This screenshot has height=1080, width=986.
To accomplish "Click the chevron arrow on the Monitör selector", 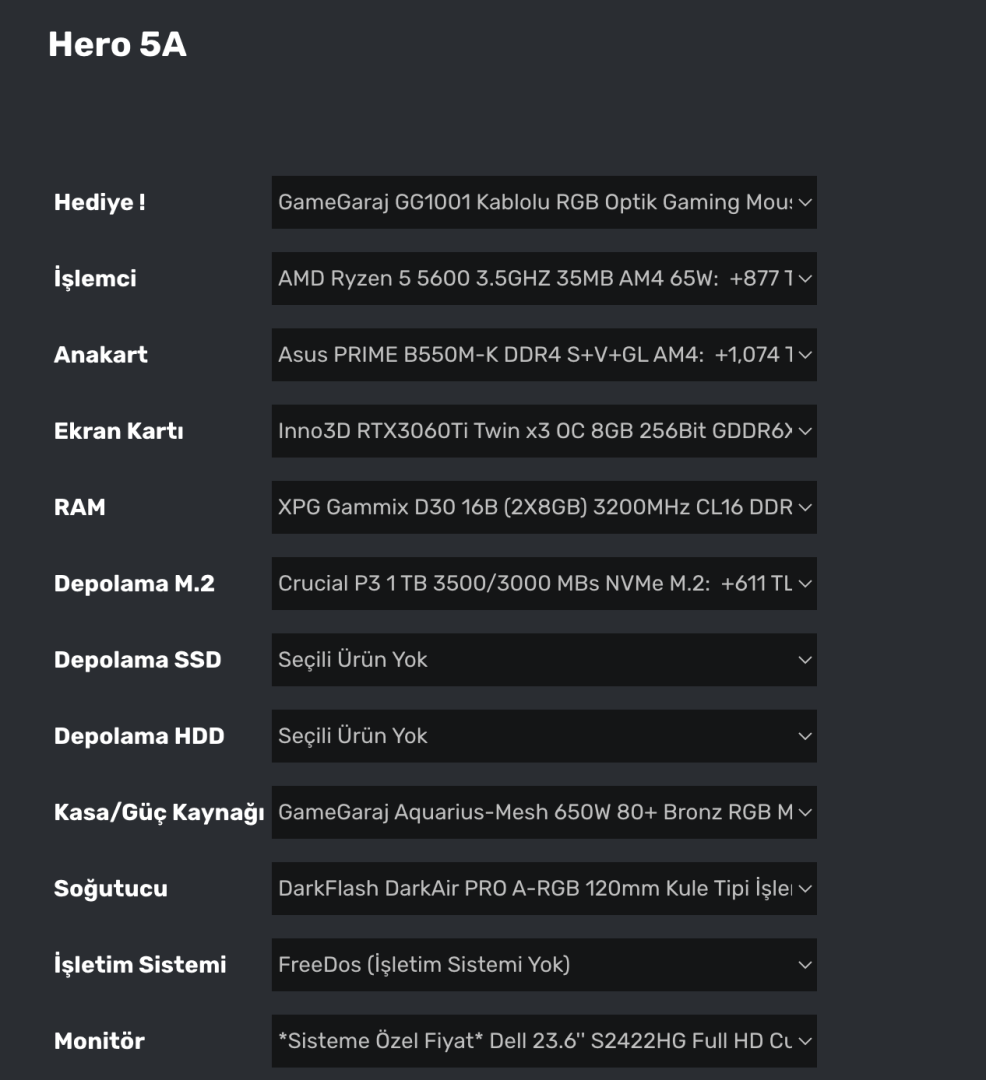I will pos(805,1041).
